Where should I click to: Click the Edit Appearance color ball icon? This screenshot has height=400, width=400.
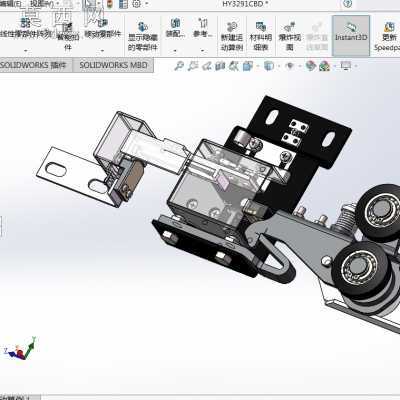coord(311,66)
